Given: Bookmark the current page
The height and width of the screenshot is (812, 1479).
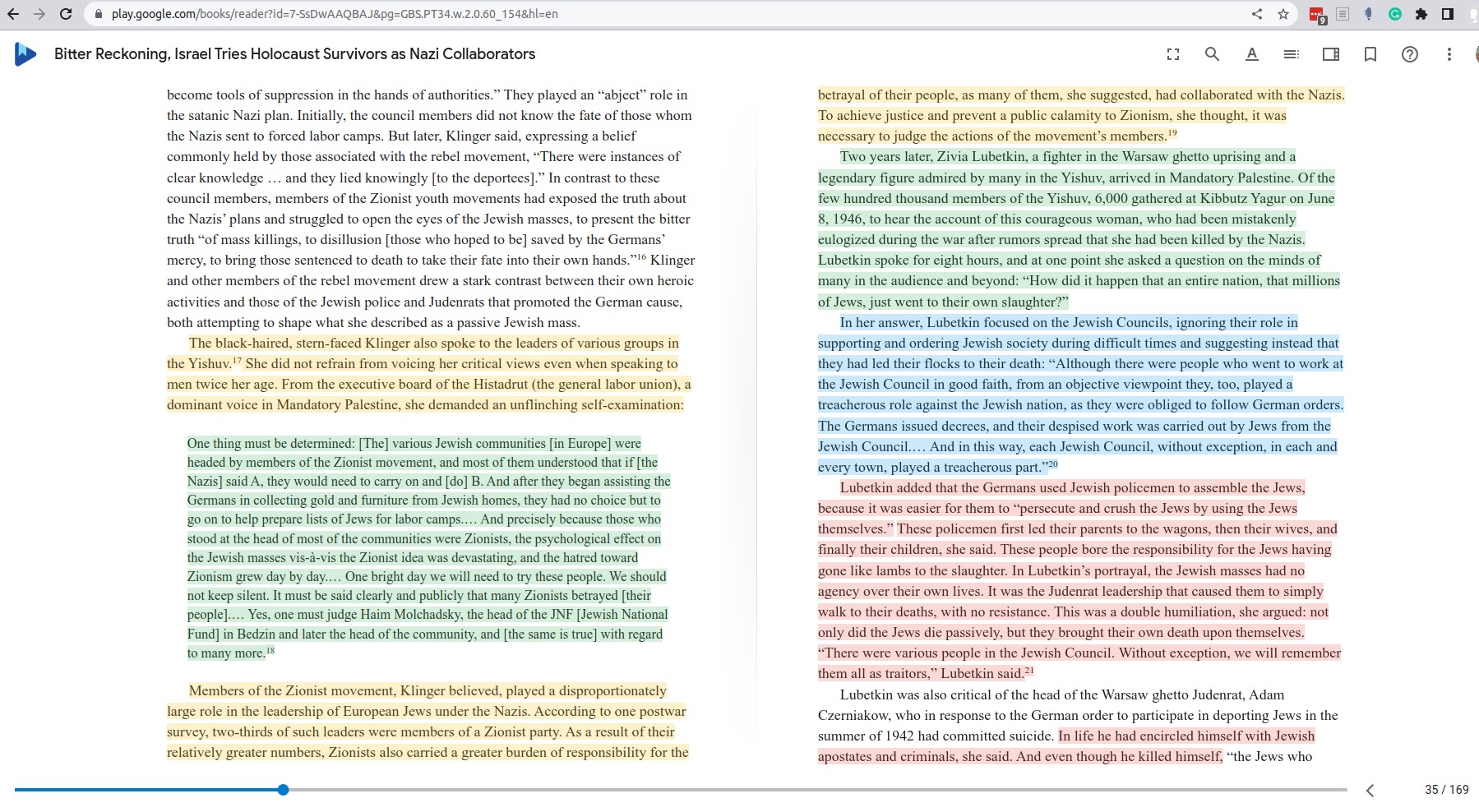Looking at the screenshot, I should (x=1370, y=54).
